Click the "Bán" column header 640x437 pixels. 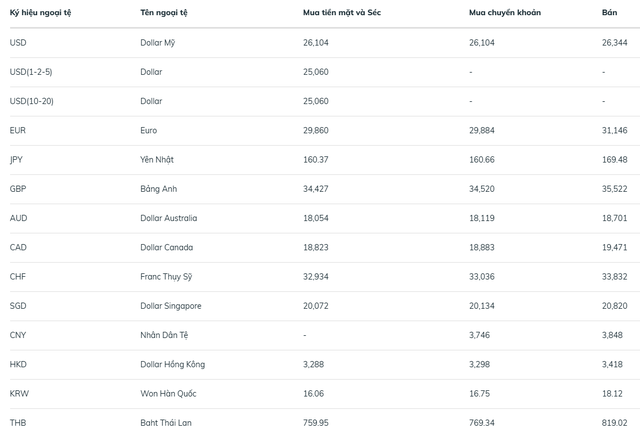609,12
